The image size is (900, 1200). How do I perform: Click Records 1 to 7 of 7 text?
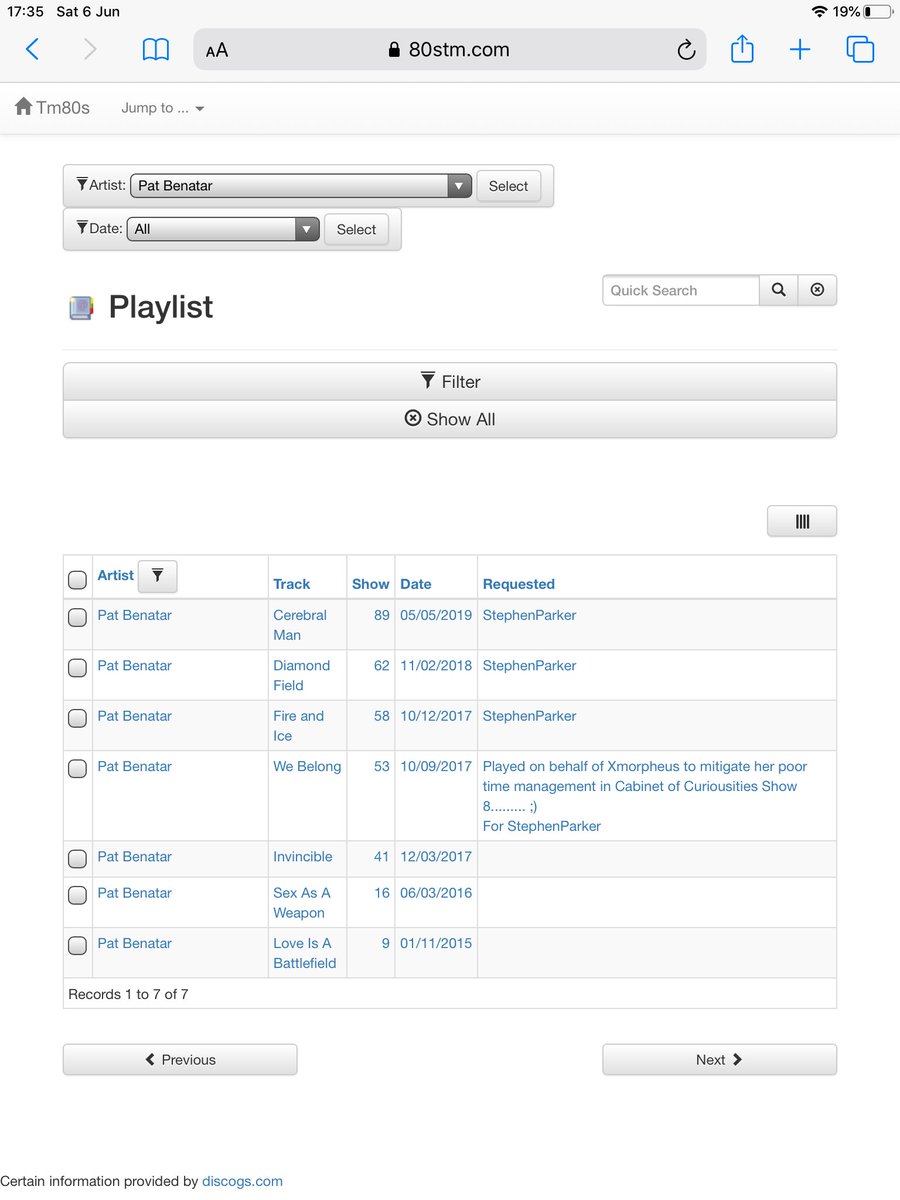tap(128, 994)
